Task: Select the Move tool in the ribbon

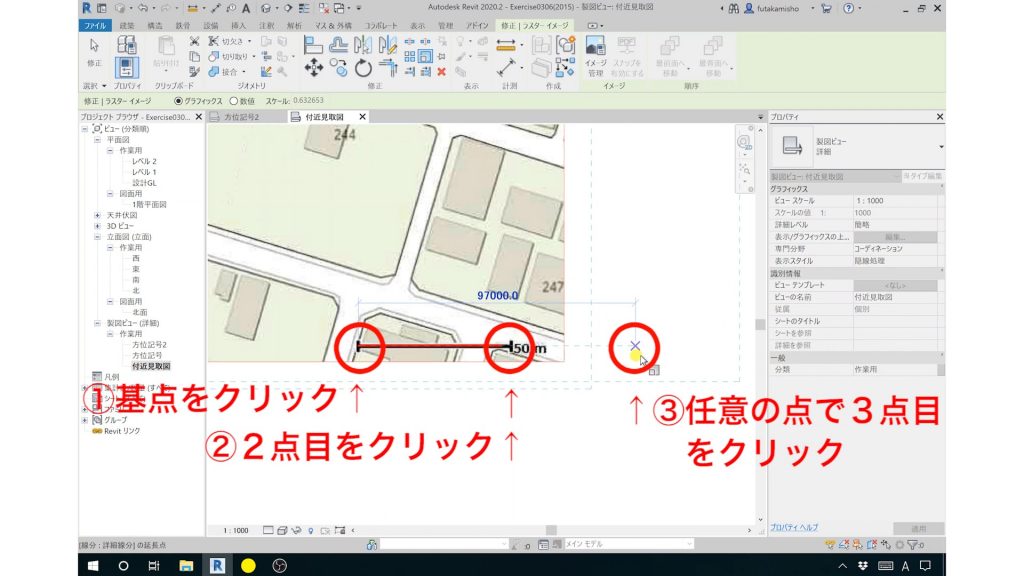Action: [x=313, y=66]
